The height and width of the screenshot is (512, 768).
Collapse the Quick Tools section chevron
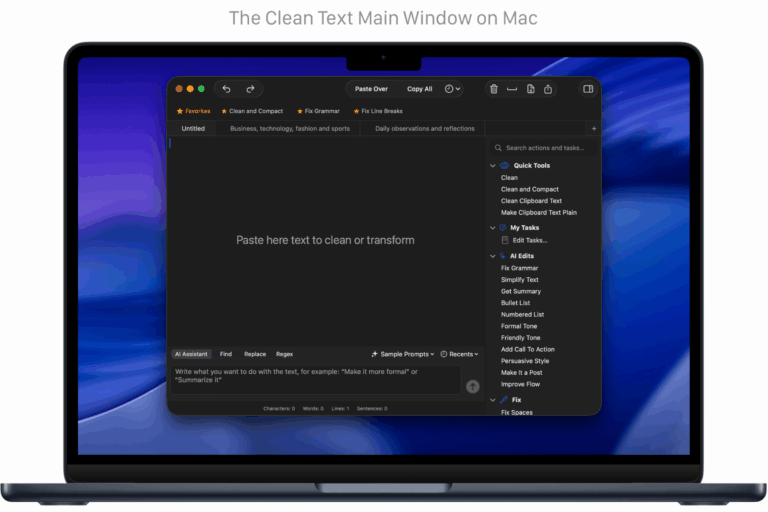point(493,166)
